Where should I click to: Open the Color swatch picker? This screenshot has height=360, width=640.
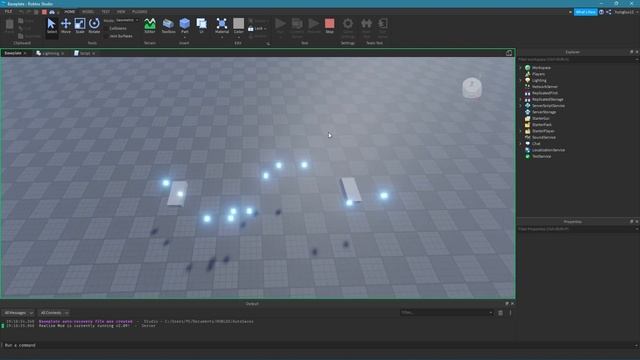point(239,23)
